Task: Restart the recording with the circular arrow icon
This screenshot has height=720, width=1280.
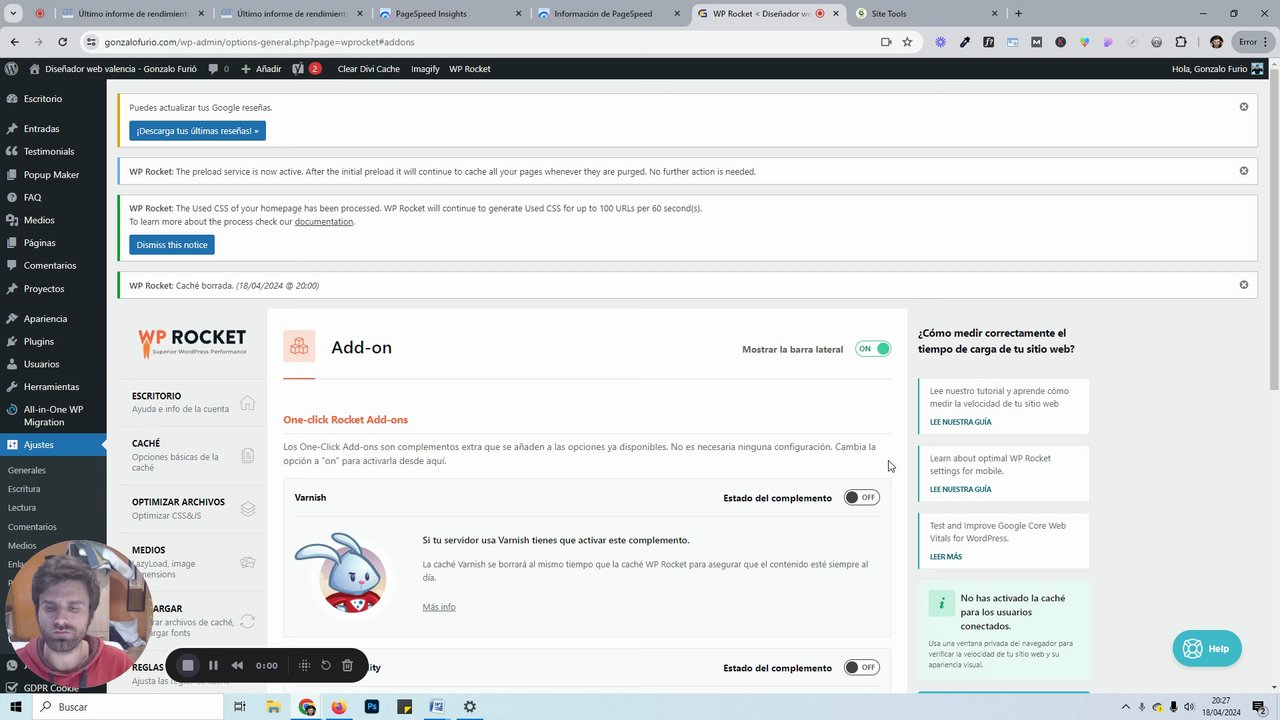Action: 325,665
